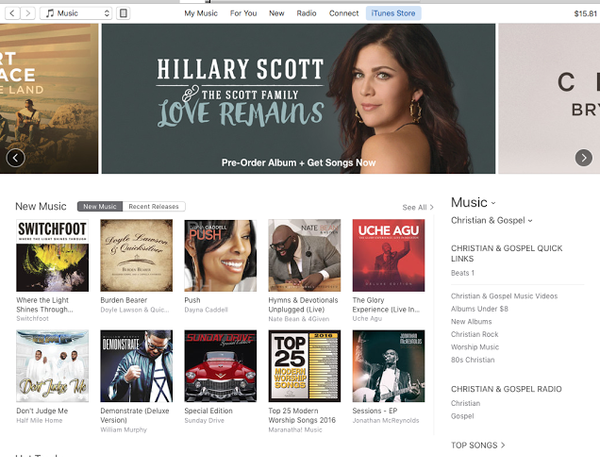Expand the Christian & Gospel genre dropdown
The height and width of the screenshot is (457, 600).
pyautogui.click(x=491, y=220)
